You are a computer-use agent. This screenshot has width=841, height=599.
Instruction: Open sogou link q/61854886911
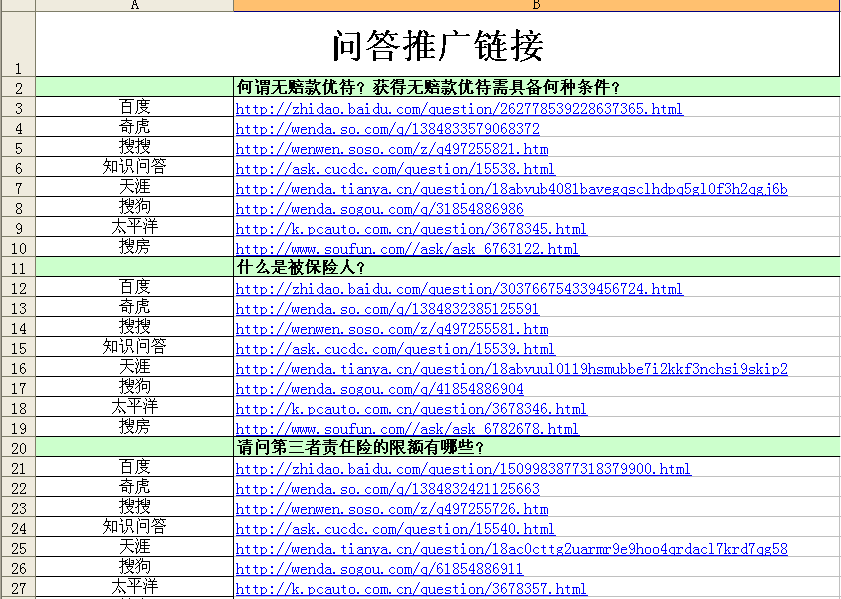(379, 569)
